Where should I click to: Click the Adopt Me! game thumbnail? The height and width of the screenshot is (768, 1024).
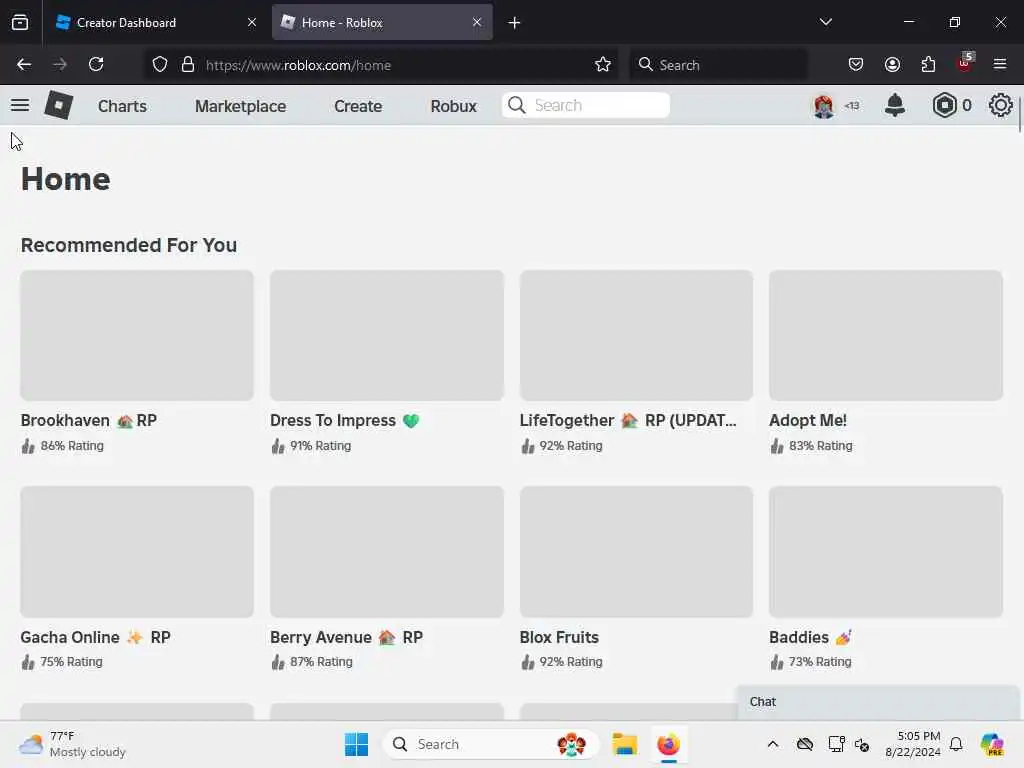886,336
